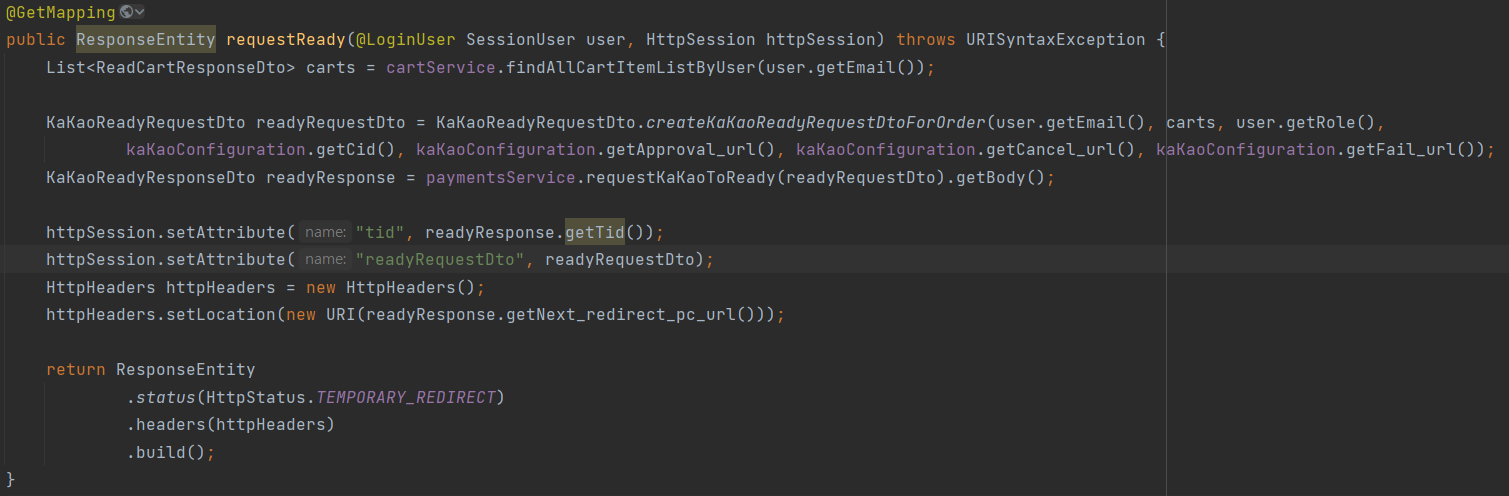Click the new HttpHeaders() constructor call

[x=391, y=288]
